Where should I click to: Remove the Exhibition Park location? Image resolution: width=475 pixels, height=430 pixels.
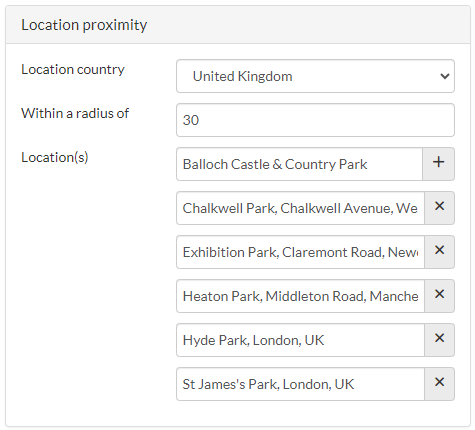(439, 252)
